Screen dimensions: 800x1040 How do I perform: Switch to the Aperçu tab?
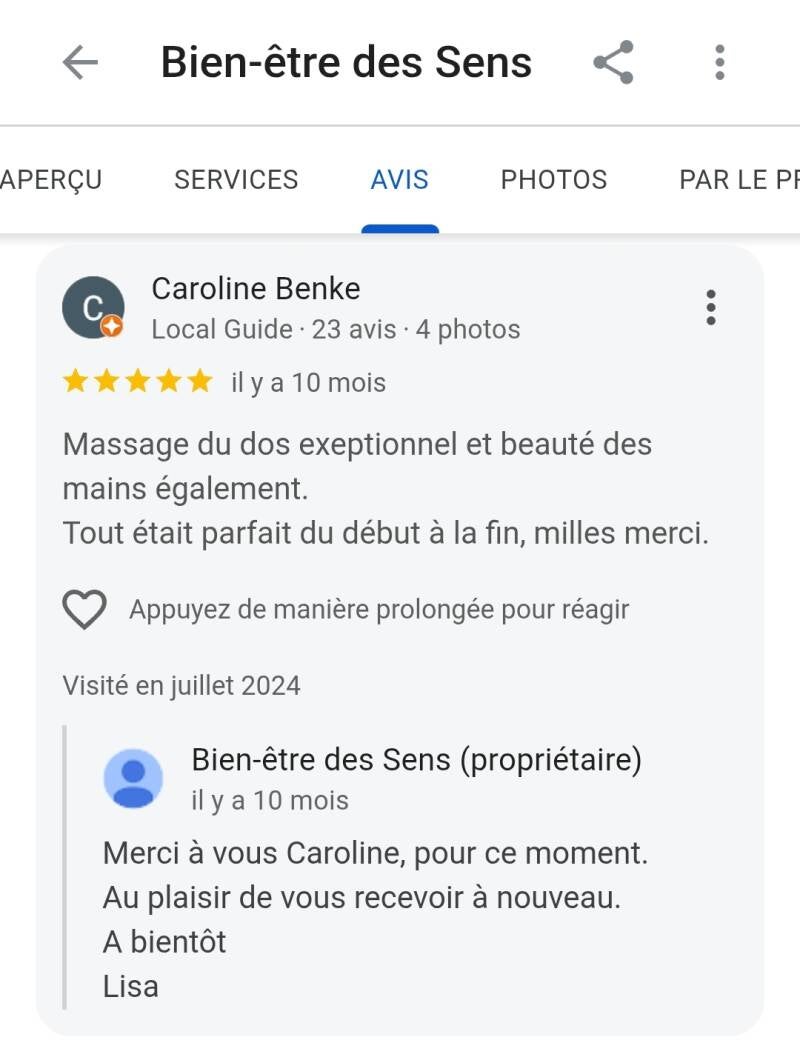52,180
